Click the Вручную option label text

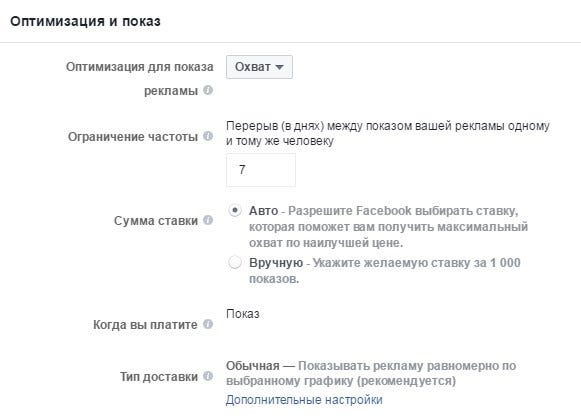[x=276, y=263]
